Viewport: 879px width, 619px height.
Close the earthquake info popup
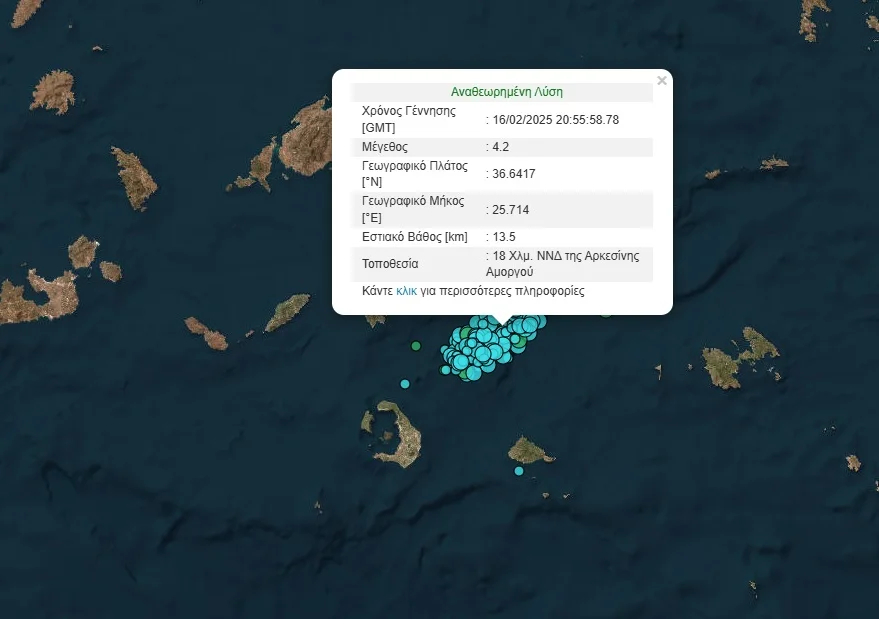pyautogui.click(x=661, y=81)
